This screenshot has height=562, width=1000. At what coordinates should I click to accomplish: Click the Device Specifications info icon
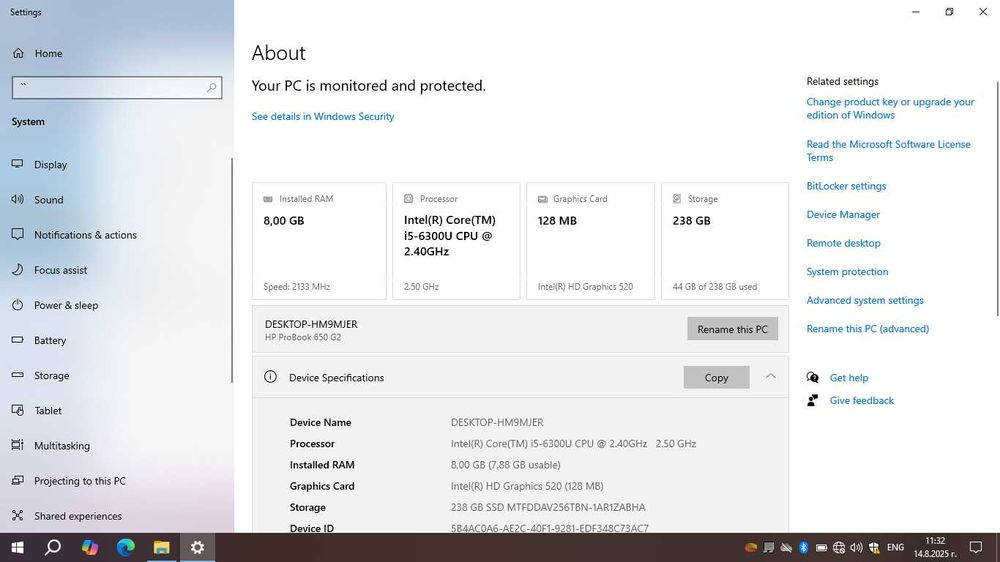tap(270, 377)
